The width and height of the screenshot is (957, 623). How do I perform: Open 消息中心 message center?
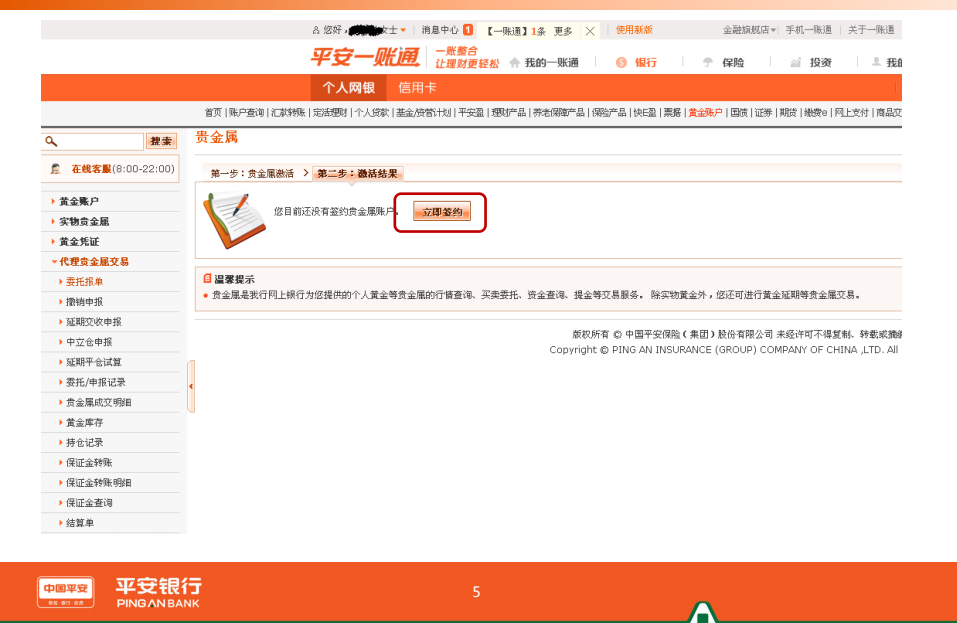439,29
